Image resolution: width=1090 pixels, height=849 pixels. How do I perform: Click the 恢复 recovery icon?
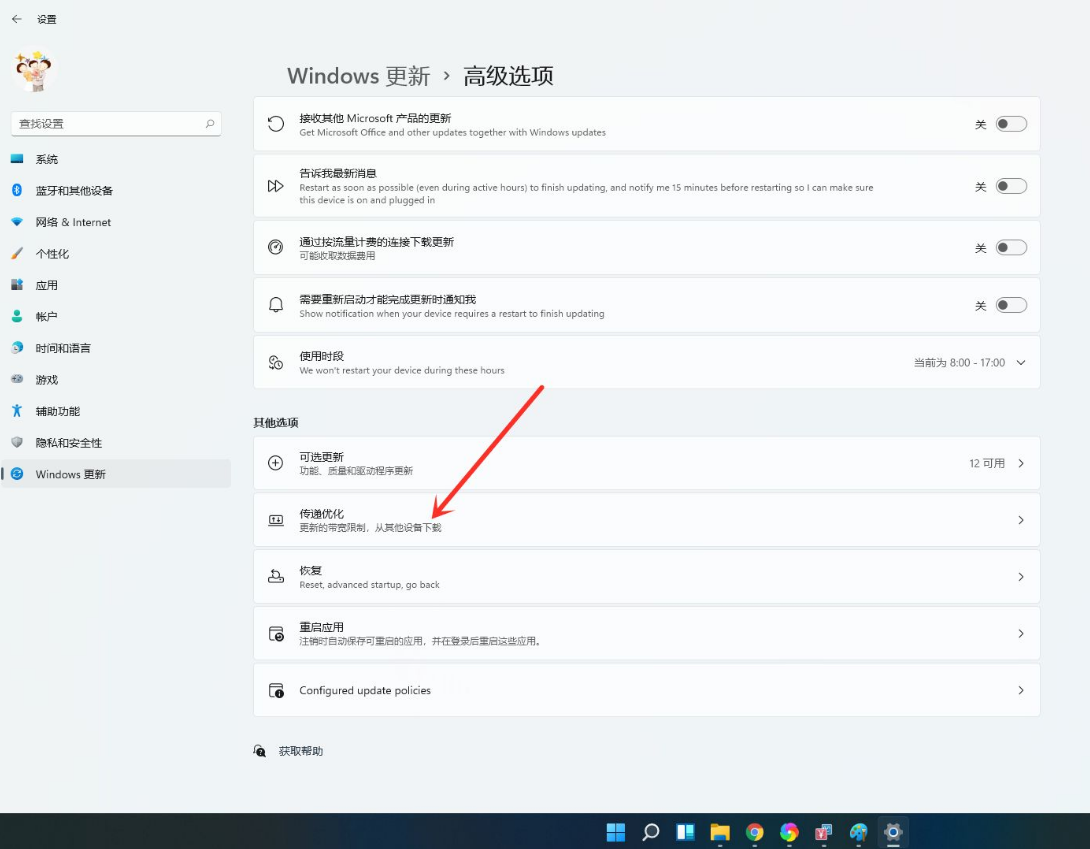276,577
